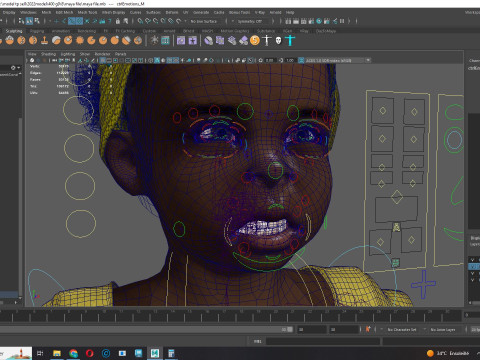Image resolution: width=480 pixels, height=360 pixels.
Task: Click the auto keyframe icon beside range fields
Action: pyautogui.click(x=368, y=329)
